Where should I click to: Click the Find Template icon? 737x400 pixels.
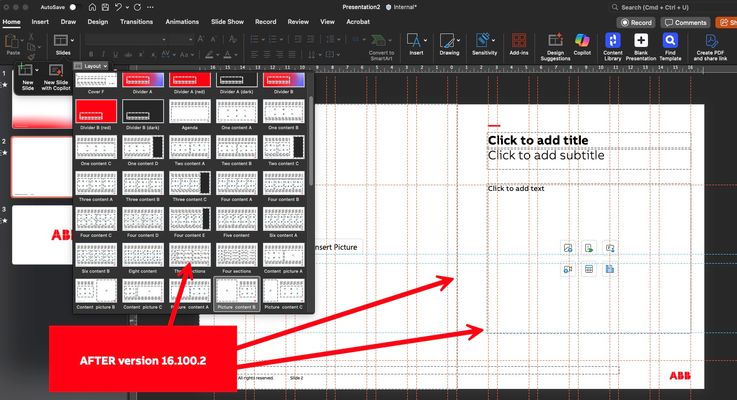670,40
